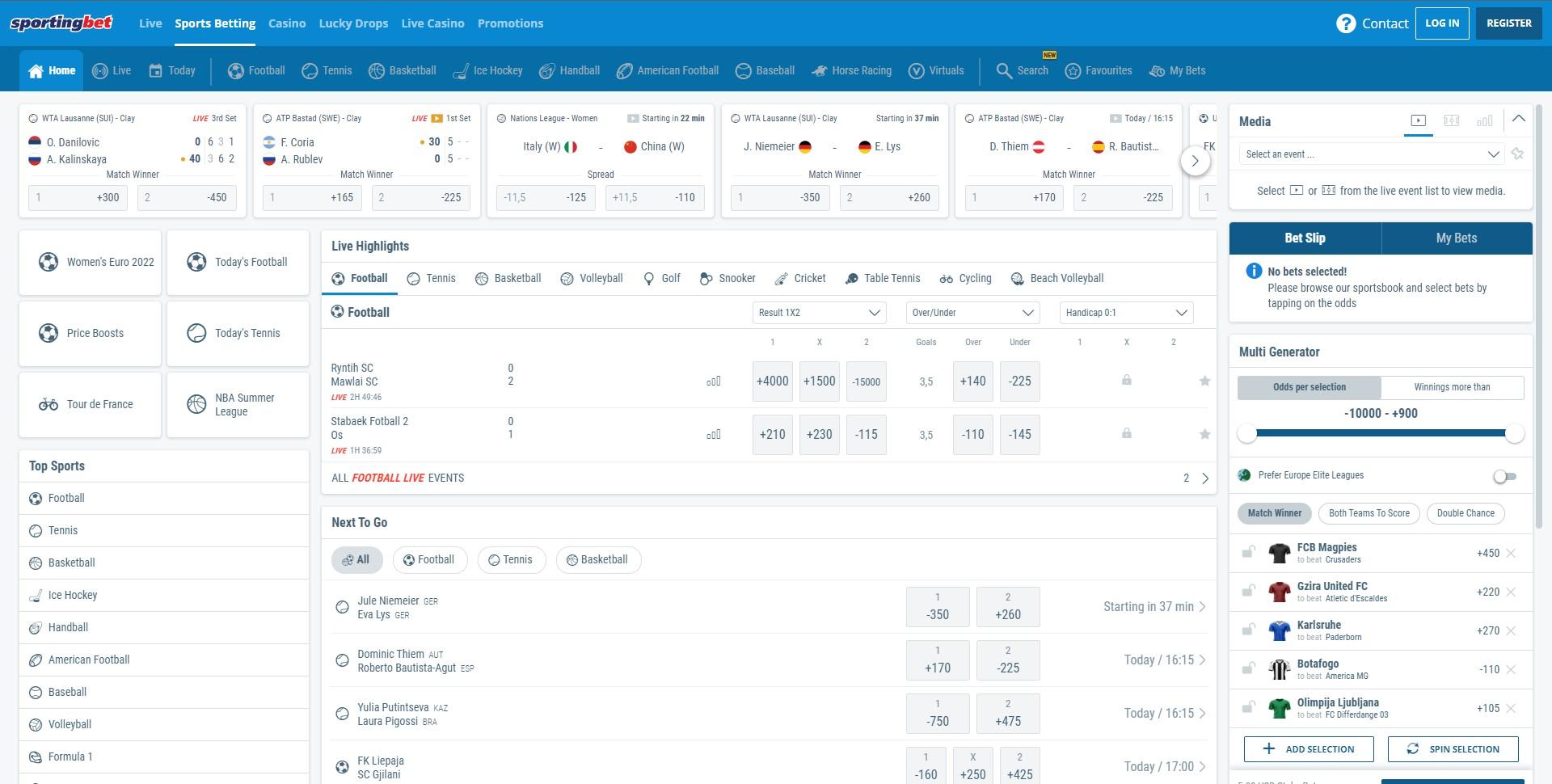This screenshot has width=1552, height=784.
Task: Open the Handicap 0:1 market dropdown
Action: (1126, 313)
